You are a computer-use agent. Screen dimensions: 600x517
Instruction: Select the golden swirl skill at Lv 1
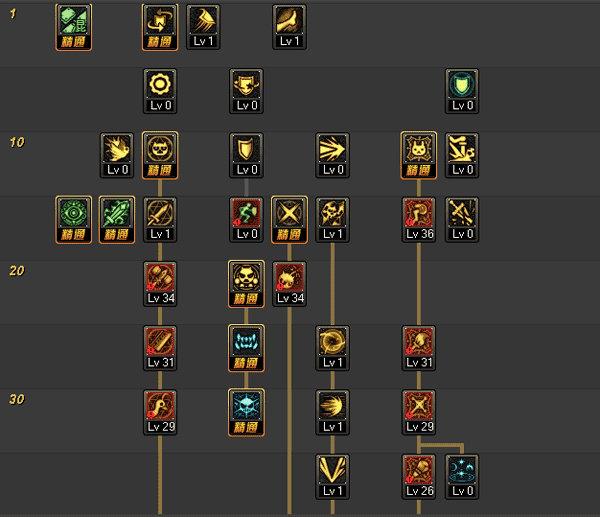[x=333, y=348]
